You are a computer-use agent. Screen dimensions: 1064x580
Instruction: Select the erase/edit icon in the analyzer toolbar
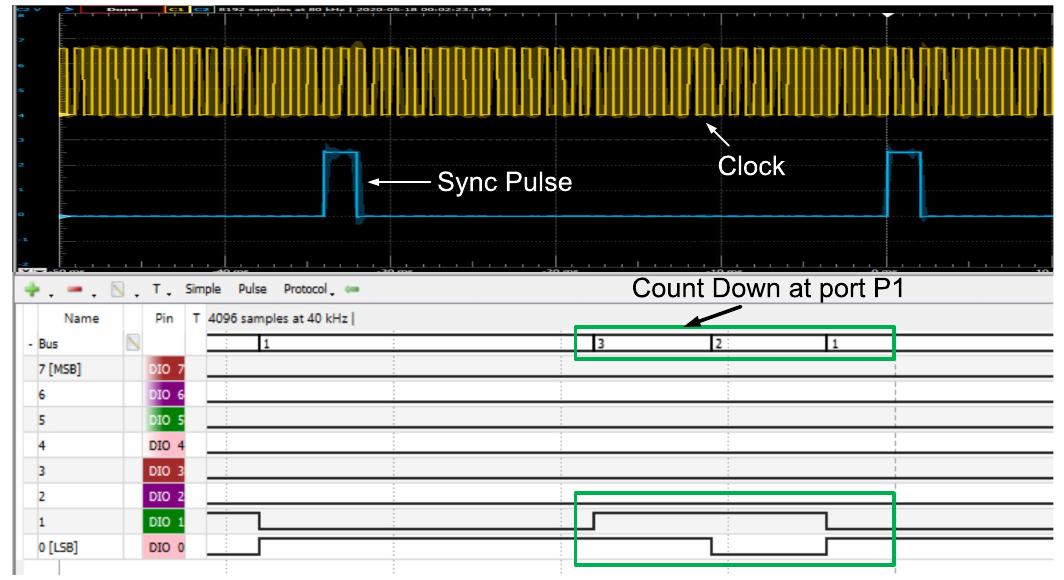117,289
